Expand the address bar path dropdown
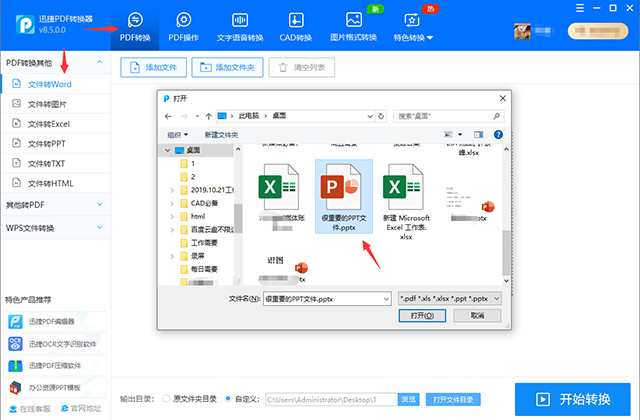This screenshot has height=420, width=640. click(370, 116)
